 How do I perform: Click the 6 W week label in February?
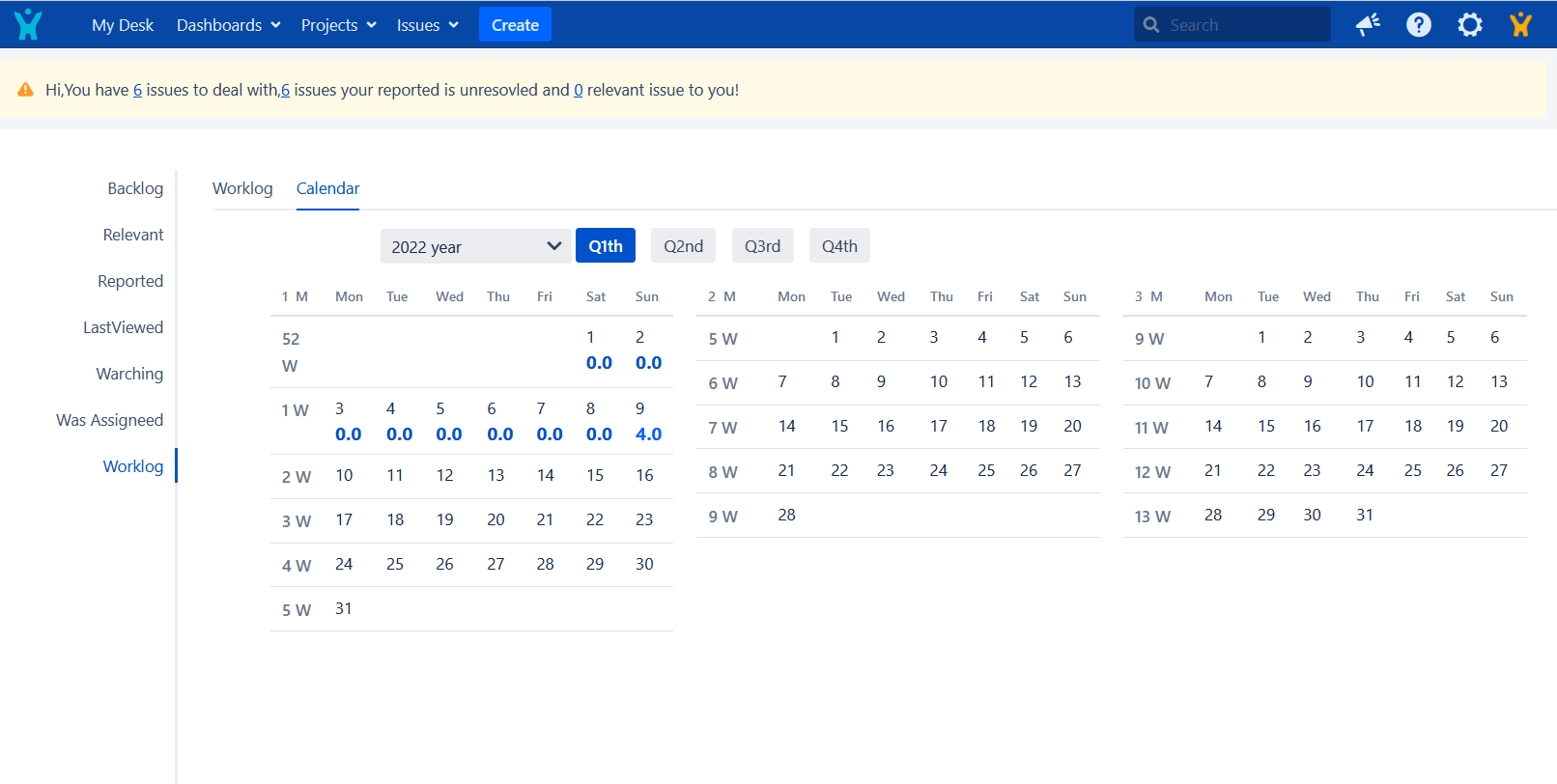tap(723, 383)
